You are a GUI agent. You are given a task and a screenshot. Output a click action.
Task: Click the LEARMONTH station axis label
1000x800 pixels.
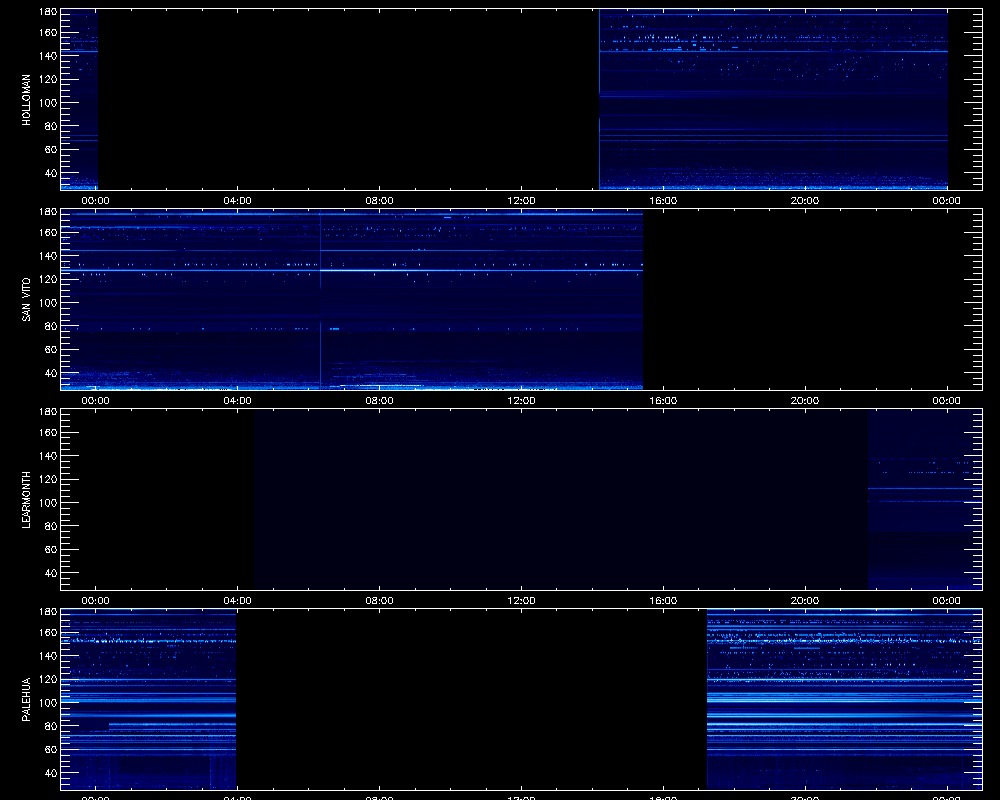pos(26,500)
